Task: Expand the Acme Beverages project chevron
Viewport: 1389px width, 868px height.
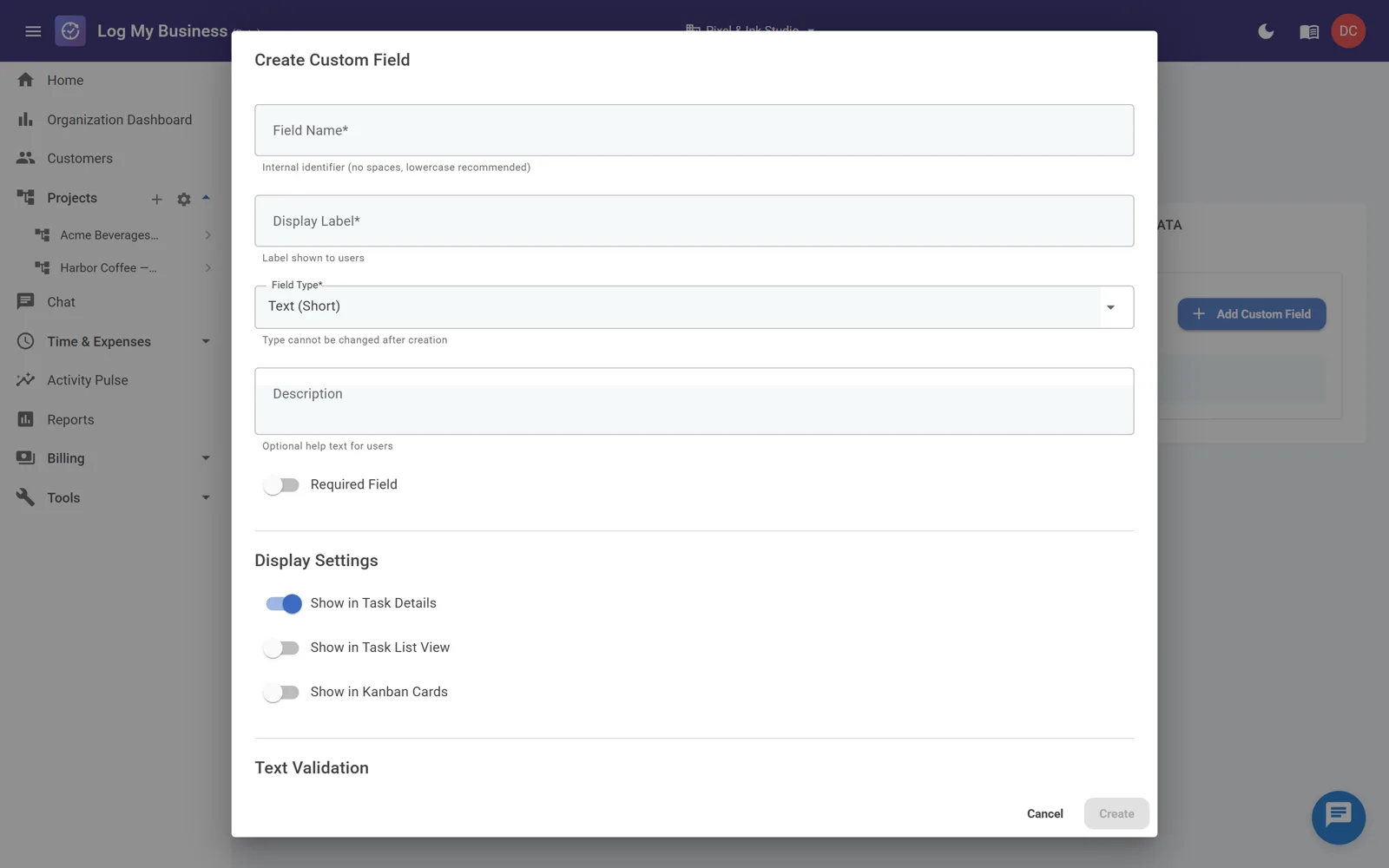Action: [208, 235]
